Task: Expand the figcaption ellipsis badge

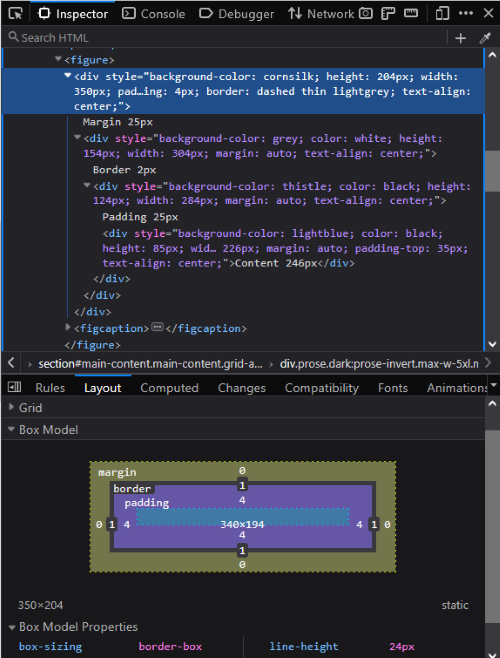Action: [157, 327]
